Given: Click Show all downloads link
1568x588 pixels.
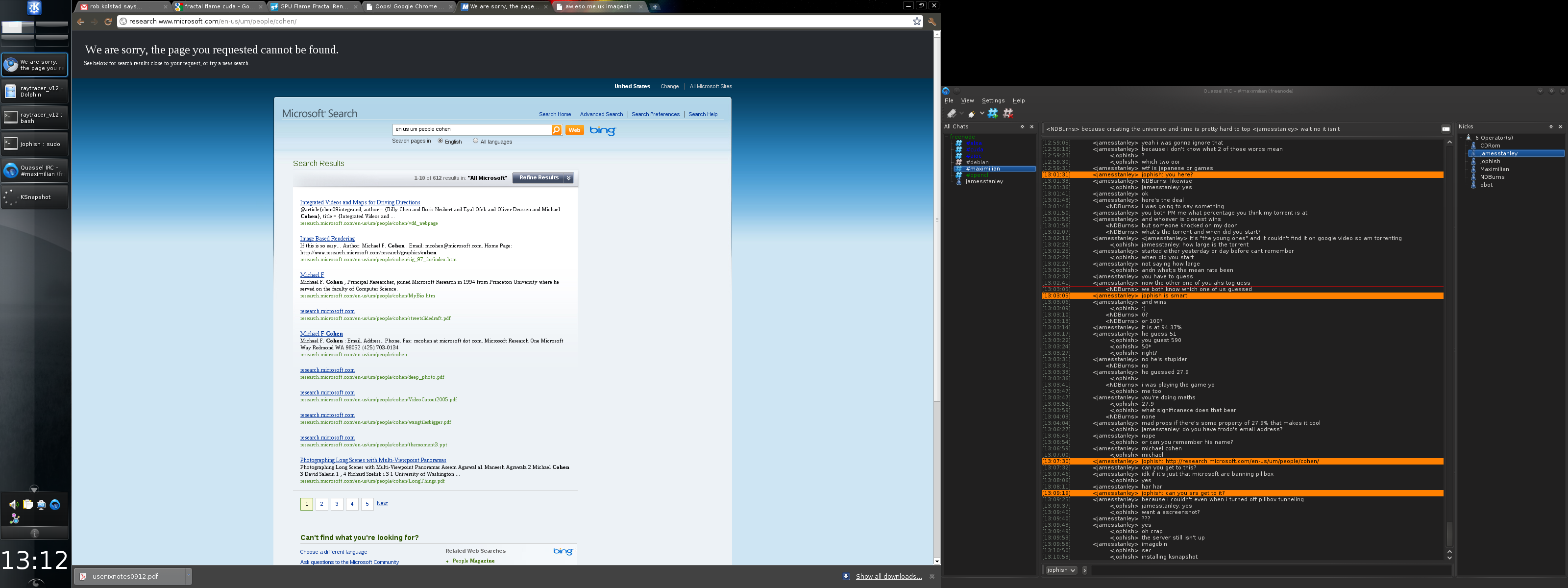Looking at the screenshot, I should pyautogui.click(x=889, y=576).
